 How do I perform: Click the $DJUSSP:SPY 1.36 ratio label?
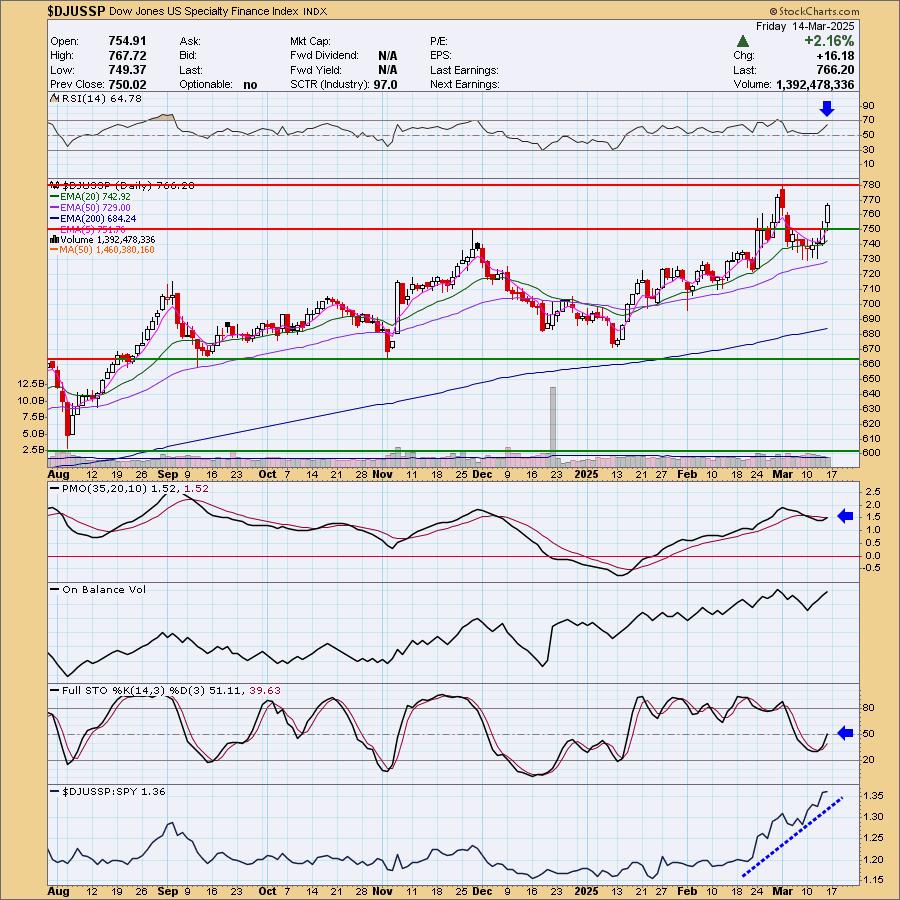pos(108,792)
